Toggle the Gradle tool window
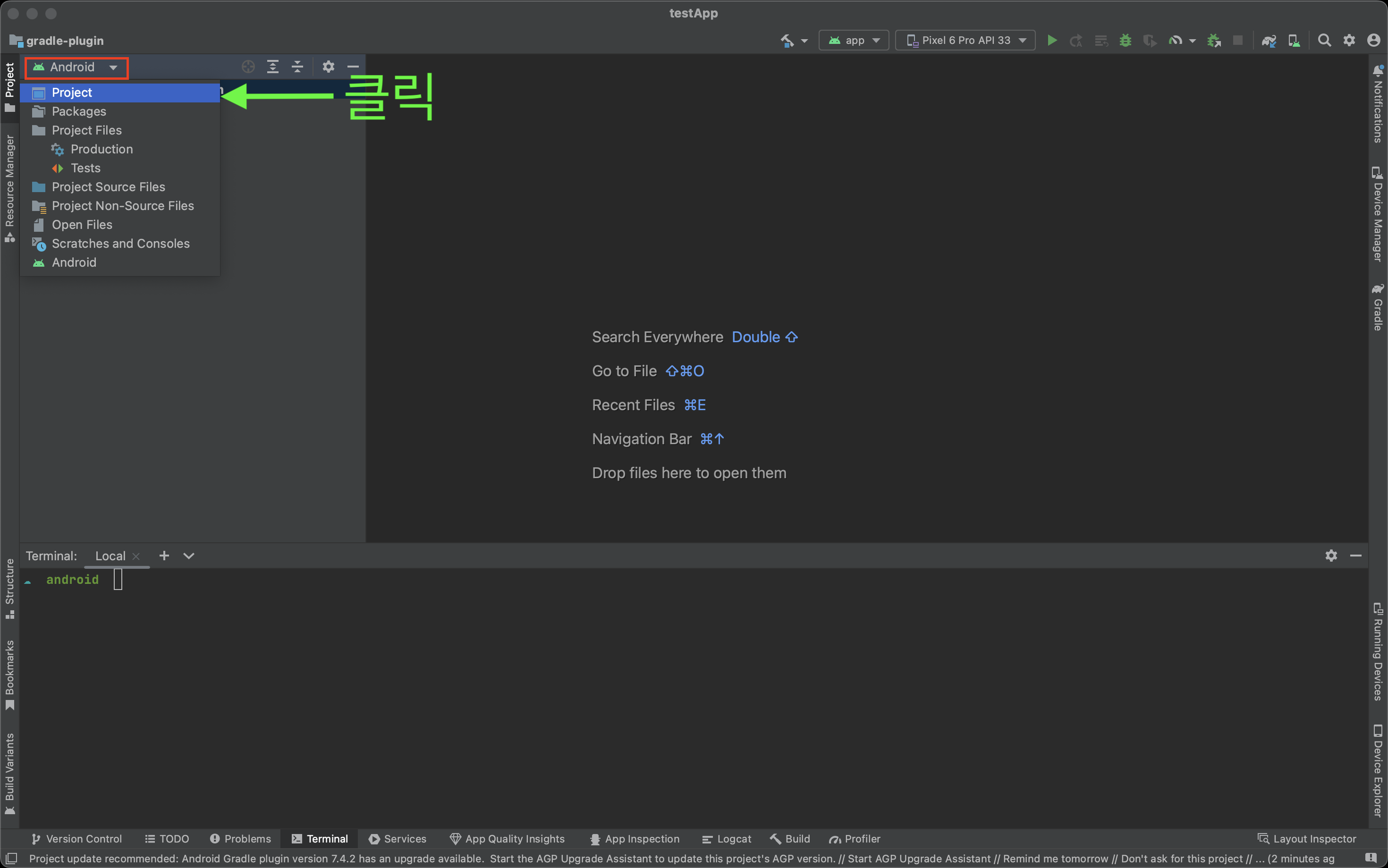The image size is (1388, 868). pyautogui.click(x=1378, y=307)
